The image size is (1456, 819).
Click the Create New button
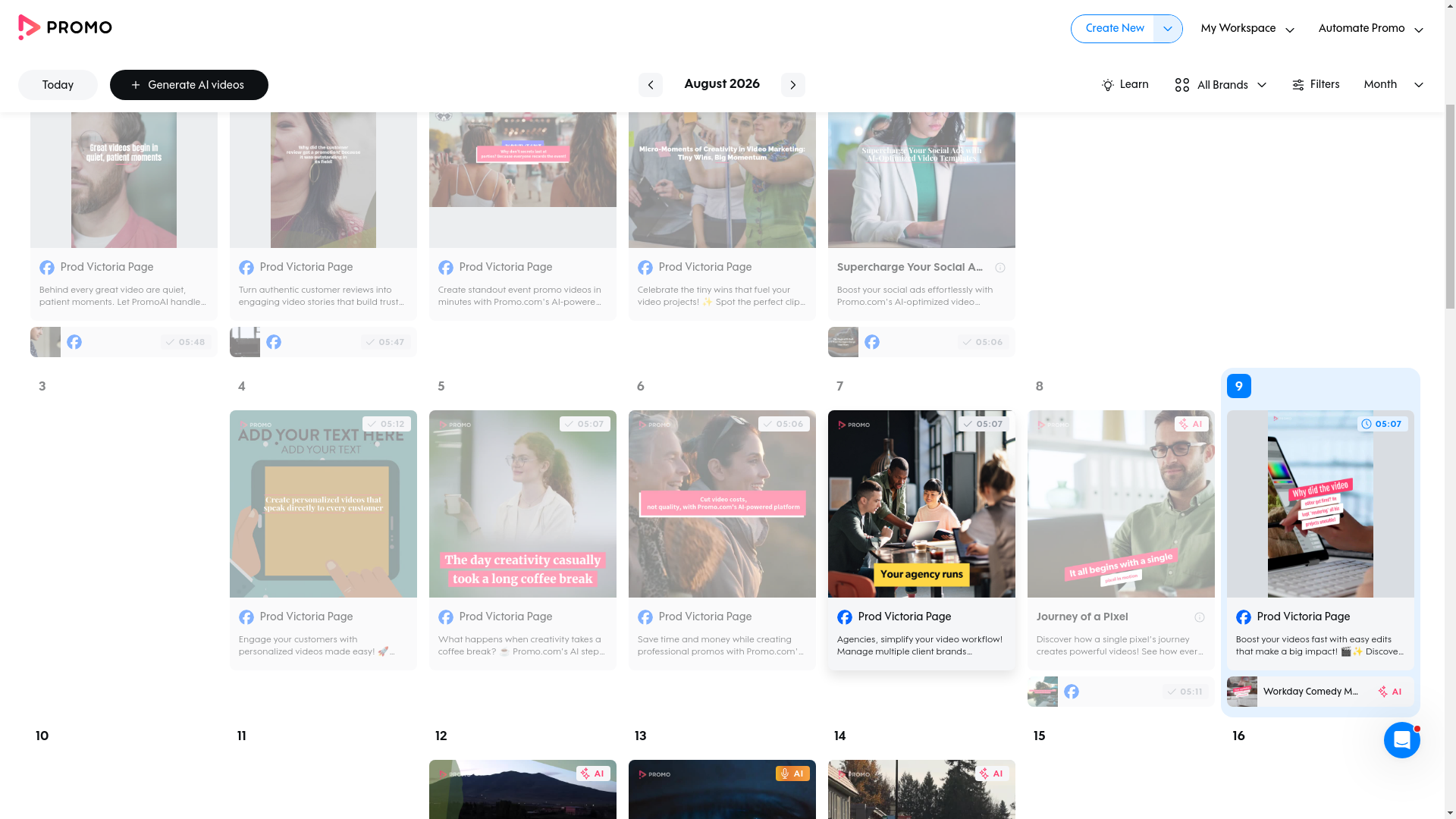click(1112, 29)
